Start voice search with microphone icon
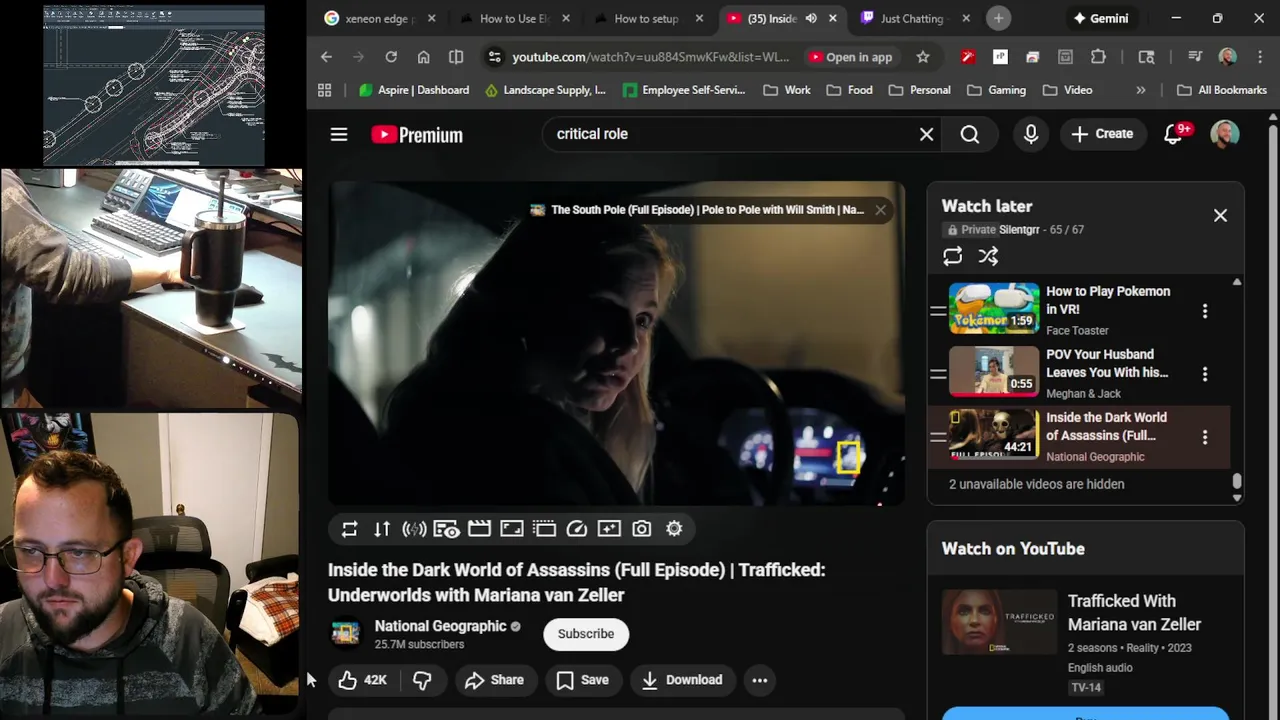This screenshot has height=720, width=1280. [x=1031, y=134]
